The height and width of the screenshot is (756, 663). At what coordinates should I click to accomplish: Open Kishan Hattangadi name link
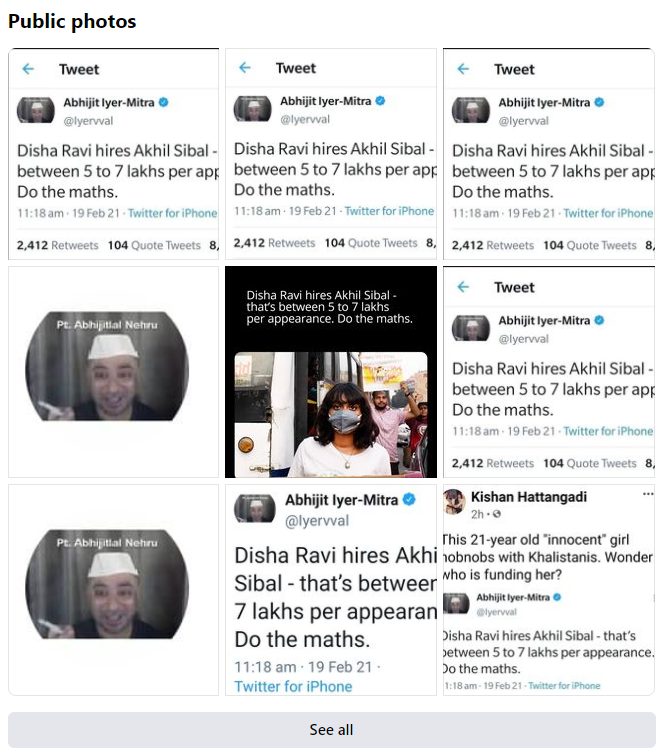[529, 497]
